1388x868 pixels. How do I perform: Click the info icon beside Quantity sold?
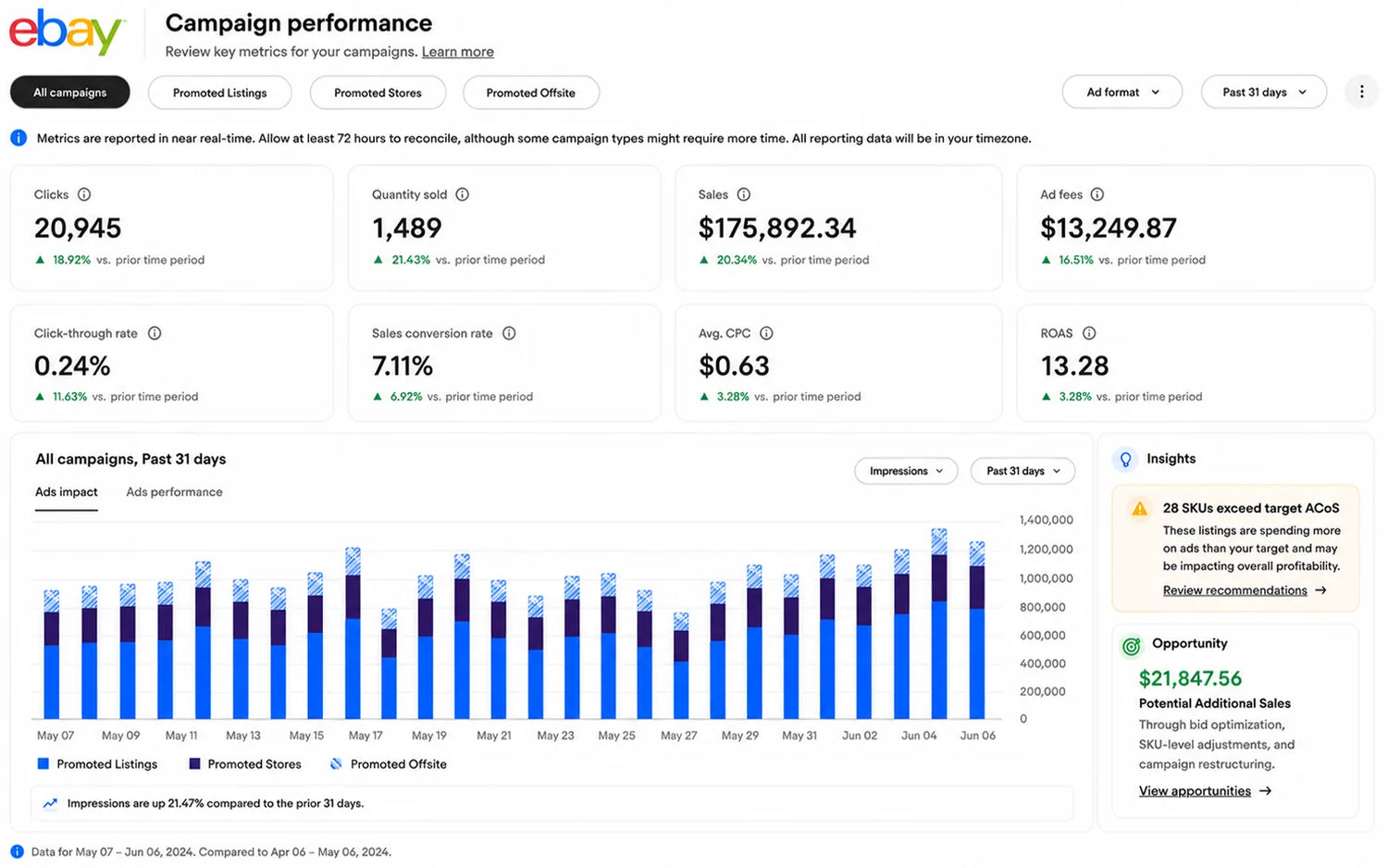tap(463, 194)
